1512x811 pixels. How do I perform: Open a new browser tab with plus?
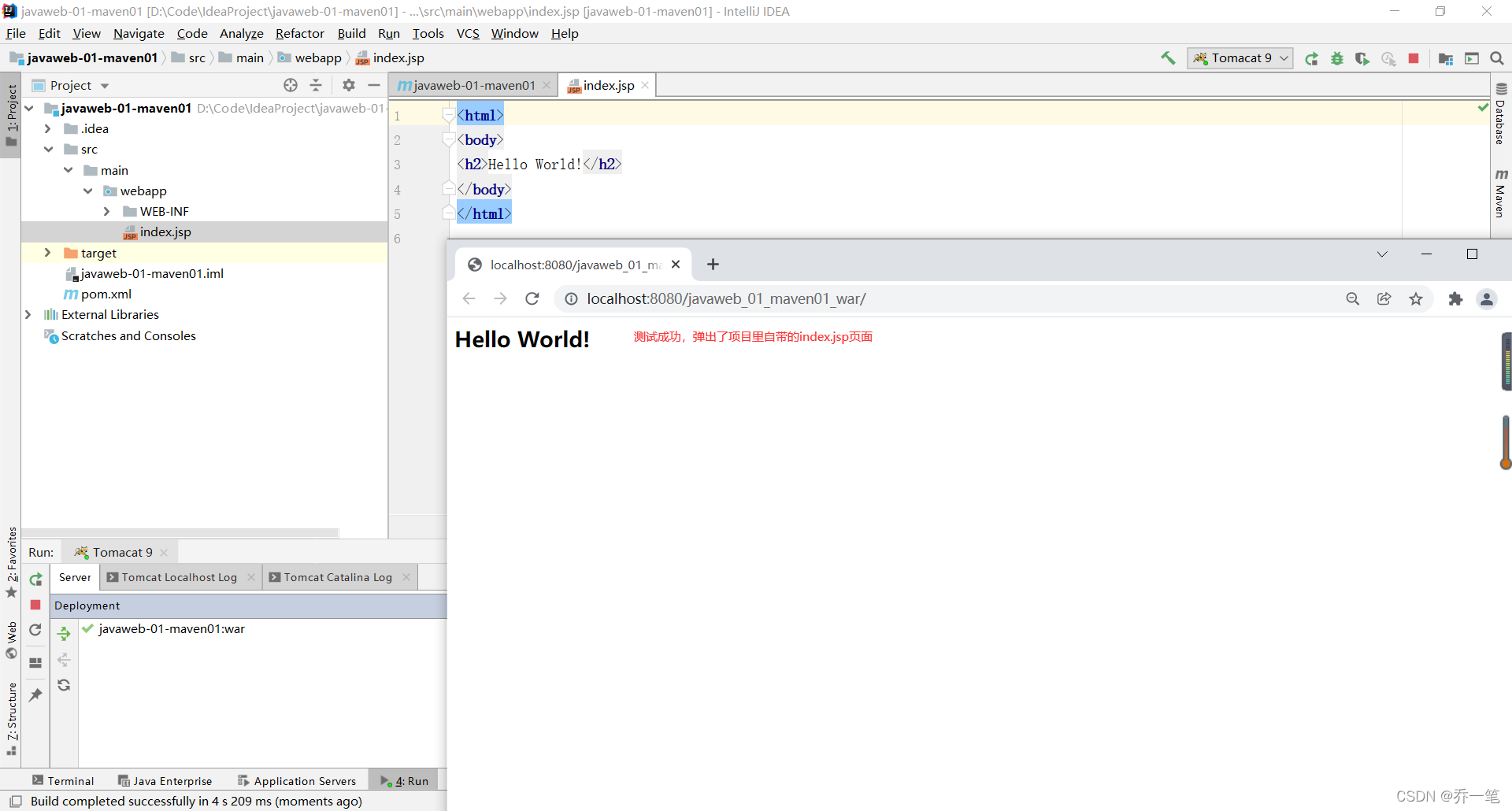click(x=713, y=265)
